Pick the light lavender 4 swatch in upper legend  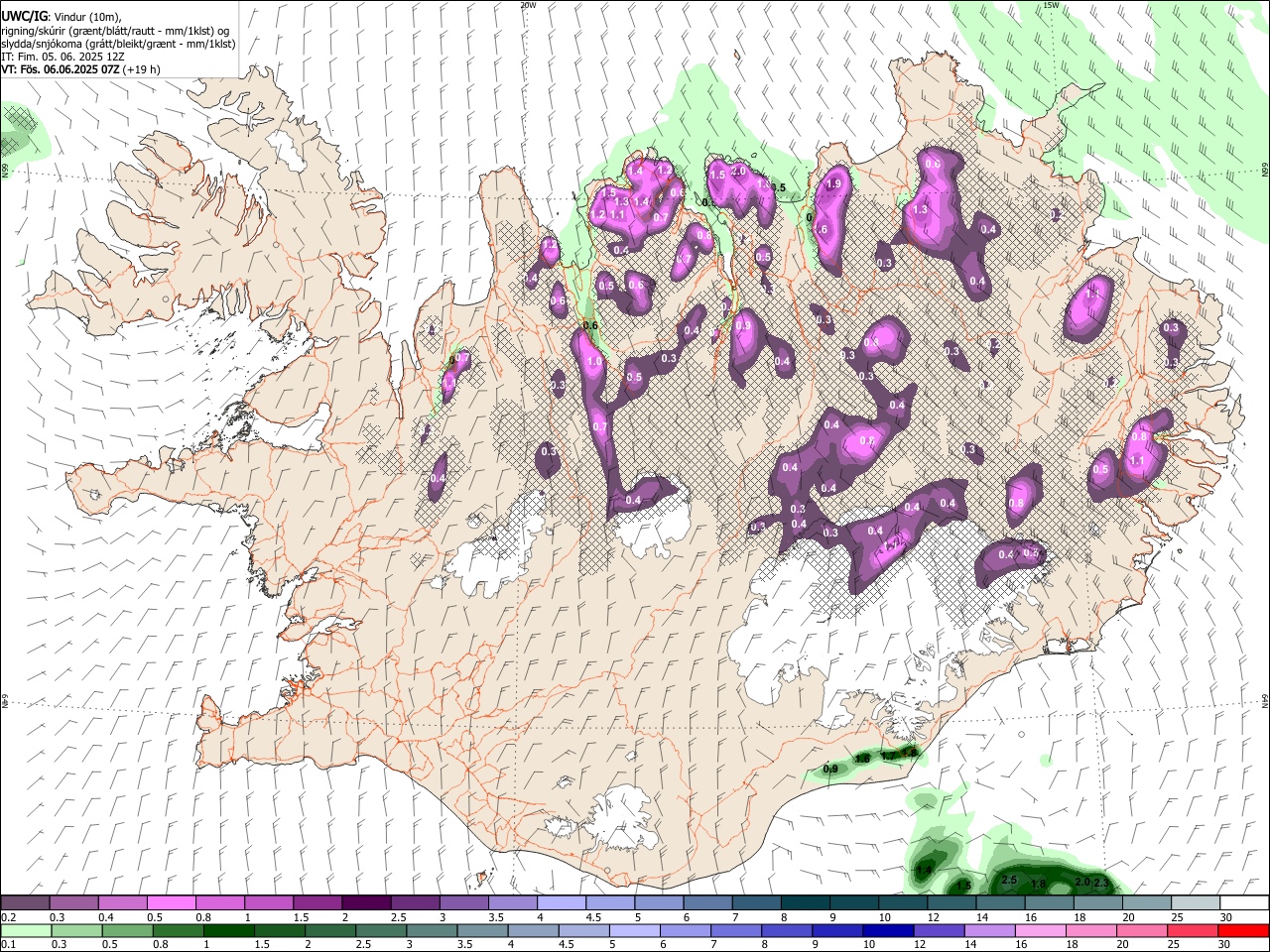(x=561, y=902)
